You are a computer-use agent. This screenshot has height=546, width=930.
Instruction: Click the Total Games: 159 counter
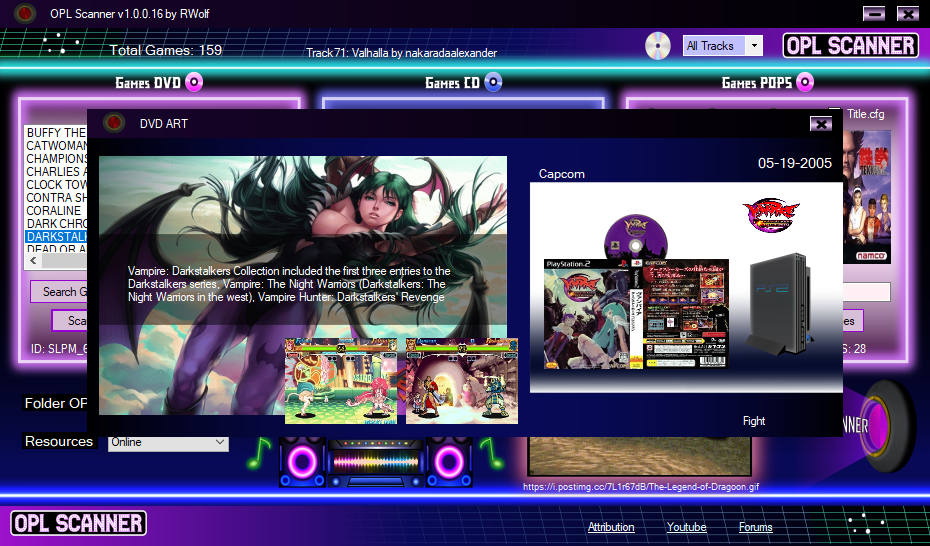pyautogui.click(x=166, y=50)
